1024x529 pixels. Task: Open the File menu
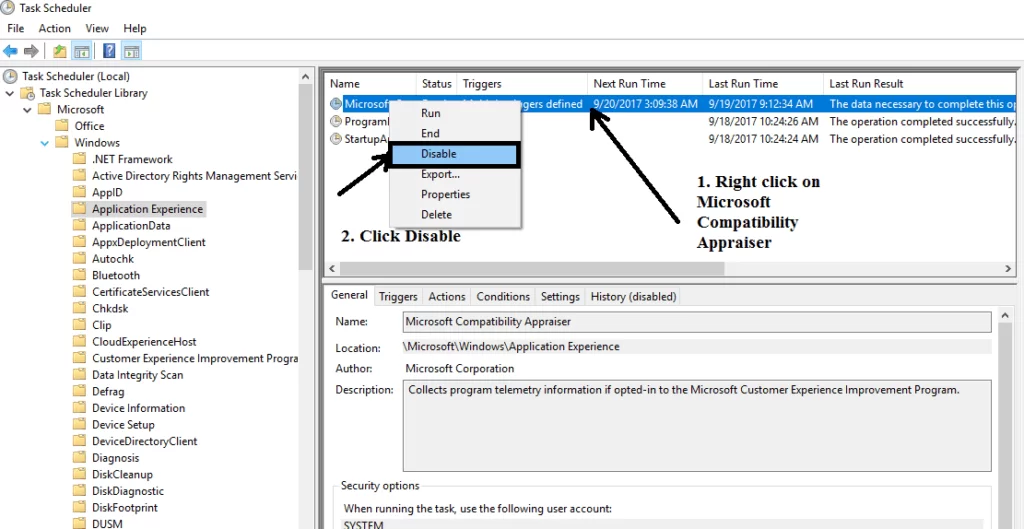pos(16,29)
